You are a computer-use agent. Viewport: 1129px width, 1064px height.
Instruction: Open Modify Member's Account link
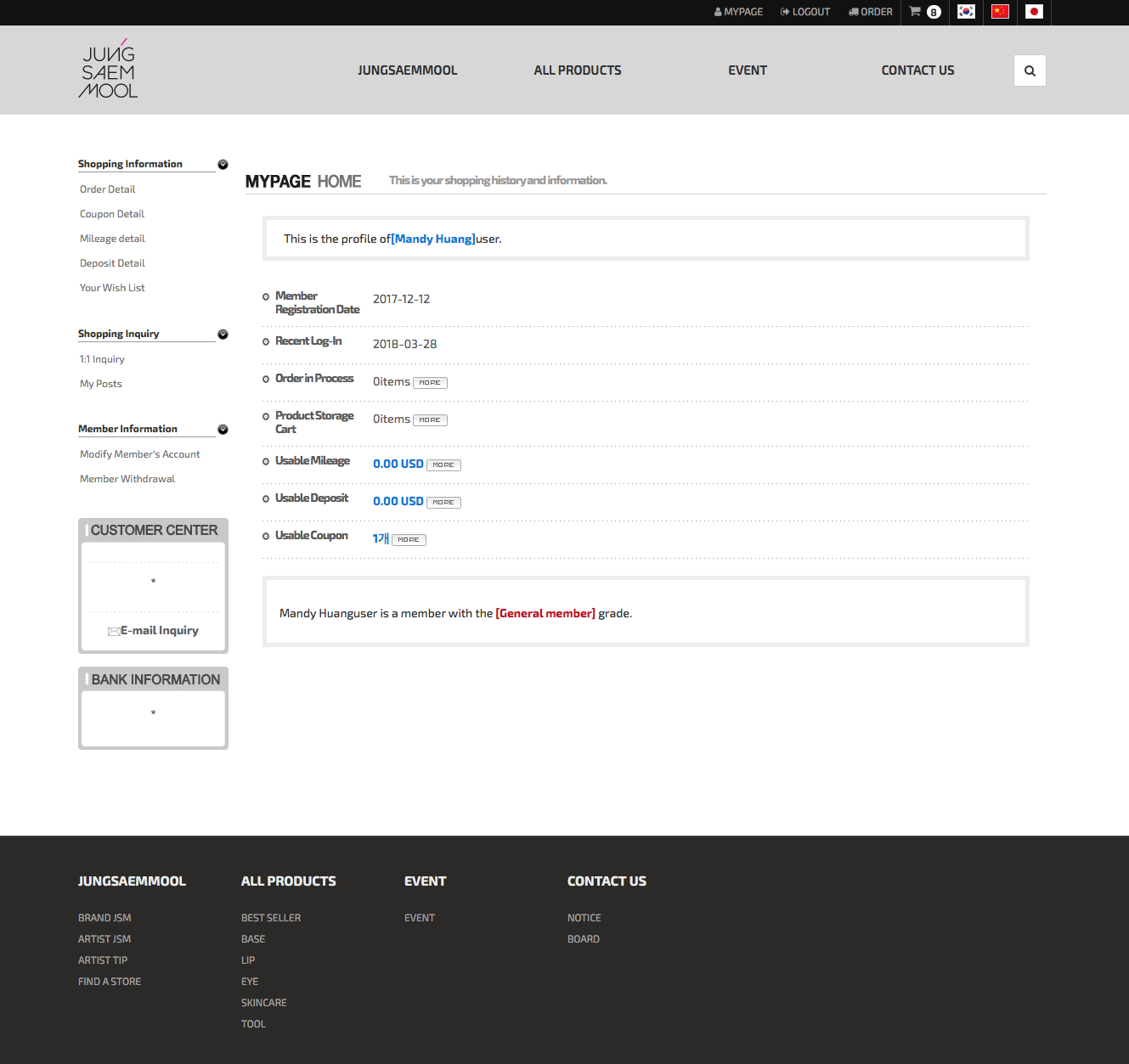[140, 454]
